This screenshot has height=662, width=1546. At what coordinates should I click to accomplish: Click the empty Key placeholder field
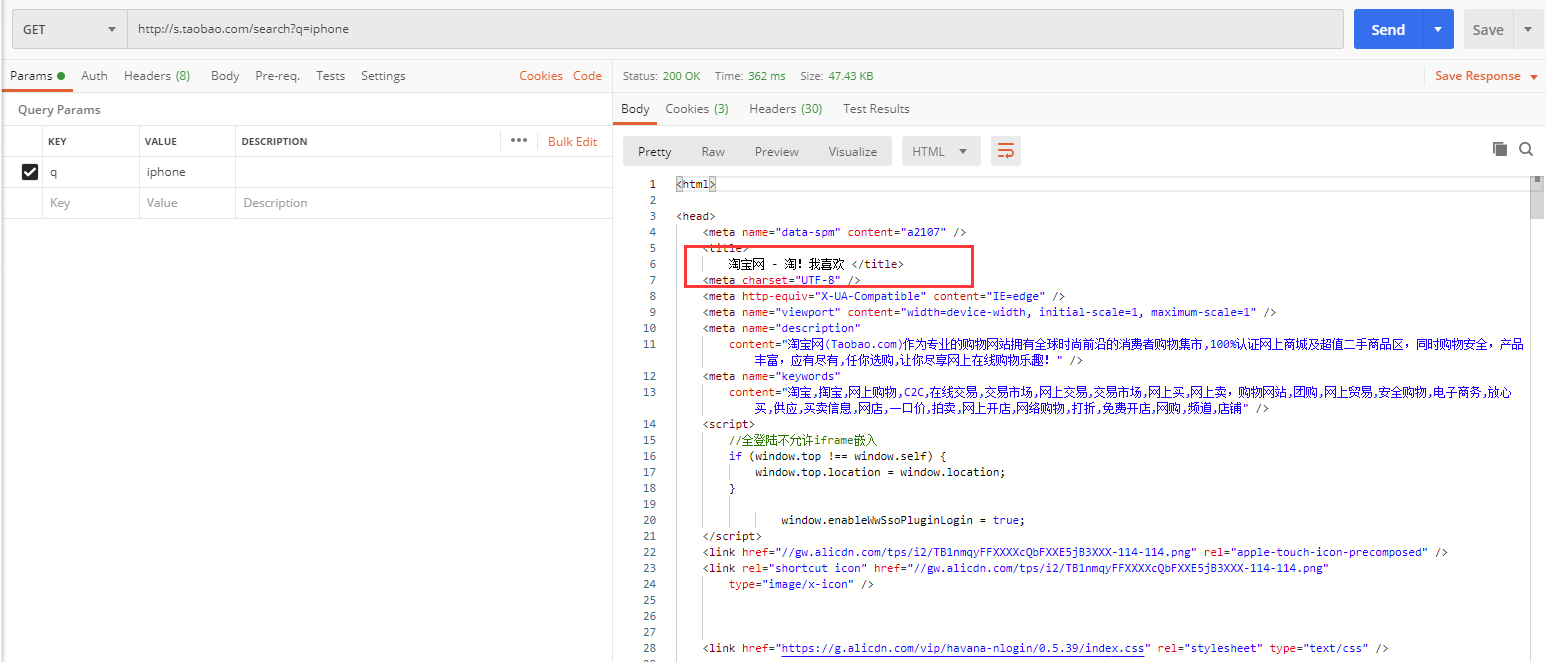coord(90,203)
